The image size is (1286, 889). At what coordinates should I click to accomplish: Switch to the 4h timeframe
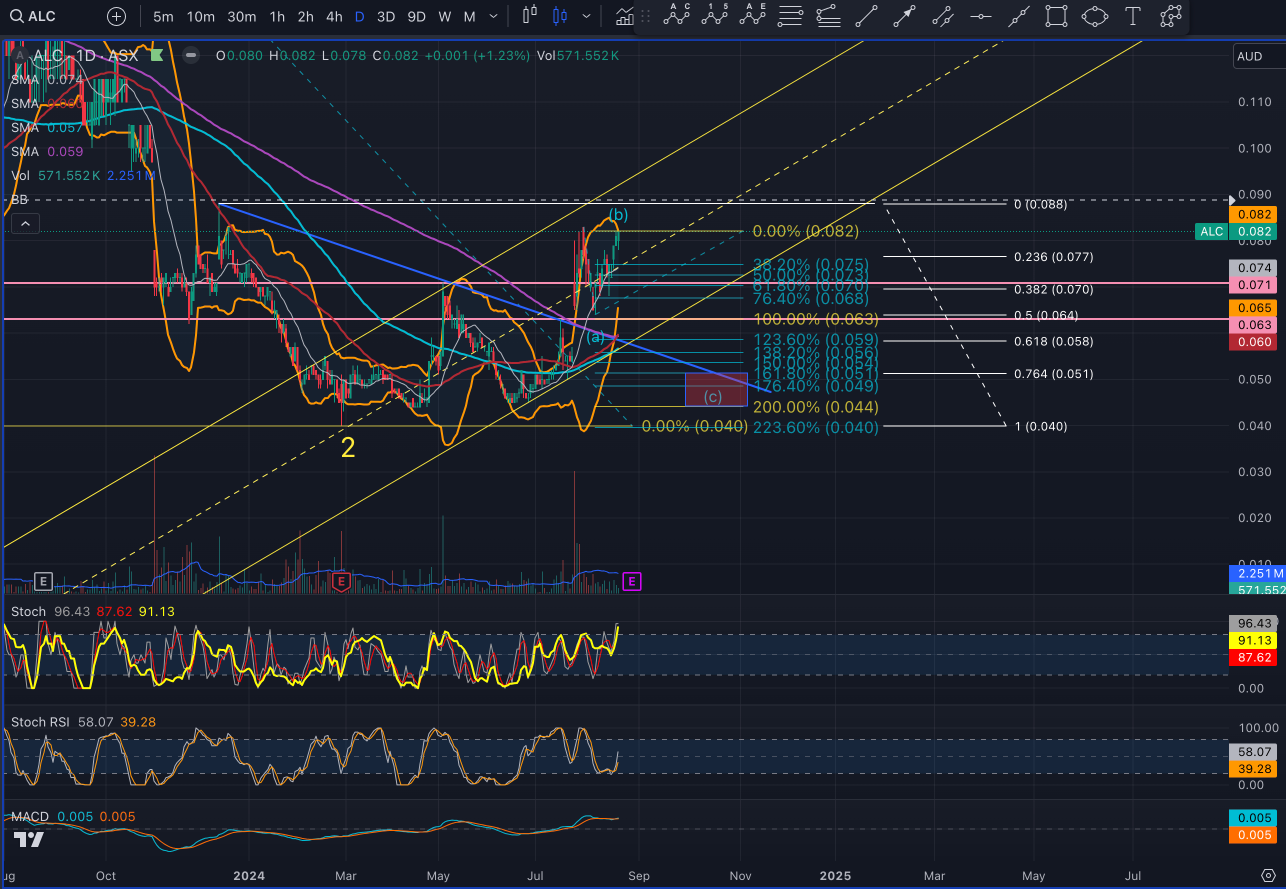tap(334, 16)
